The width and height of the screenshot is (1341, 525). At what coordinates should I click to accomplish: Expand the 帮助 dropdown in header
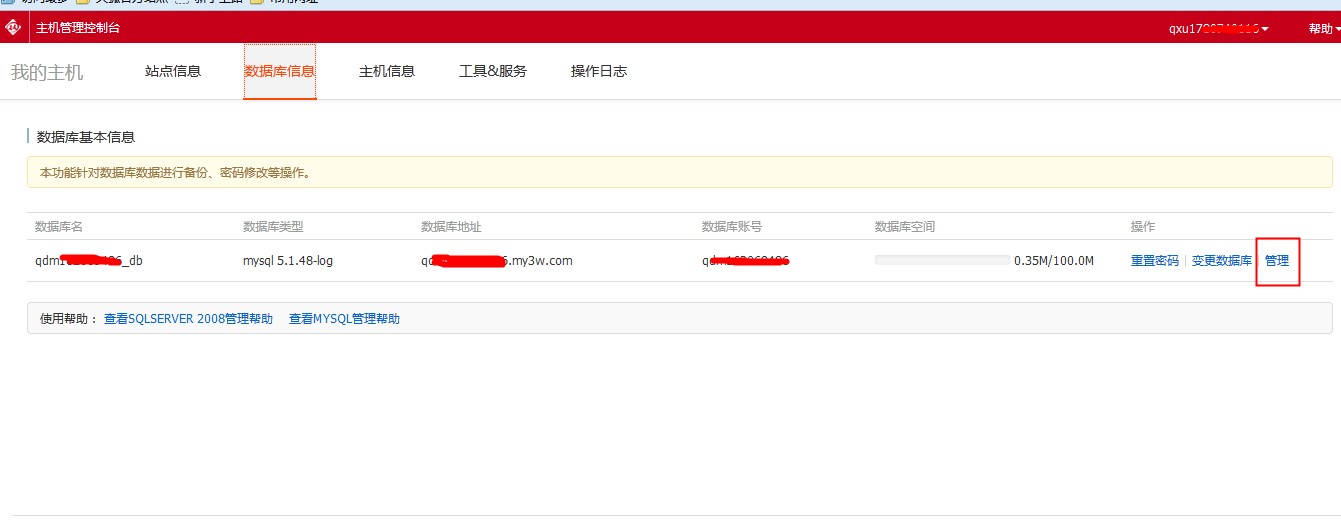(1324, 29)
